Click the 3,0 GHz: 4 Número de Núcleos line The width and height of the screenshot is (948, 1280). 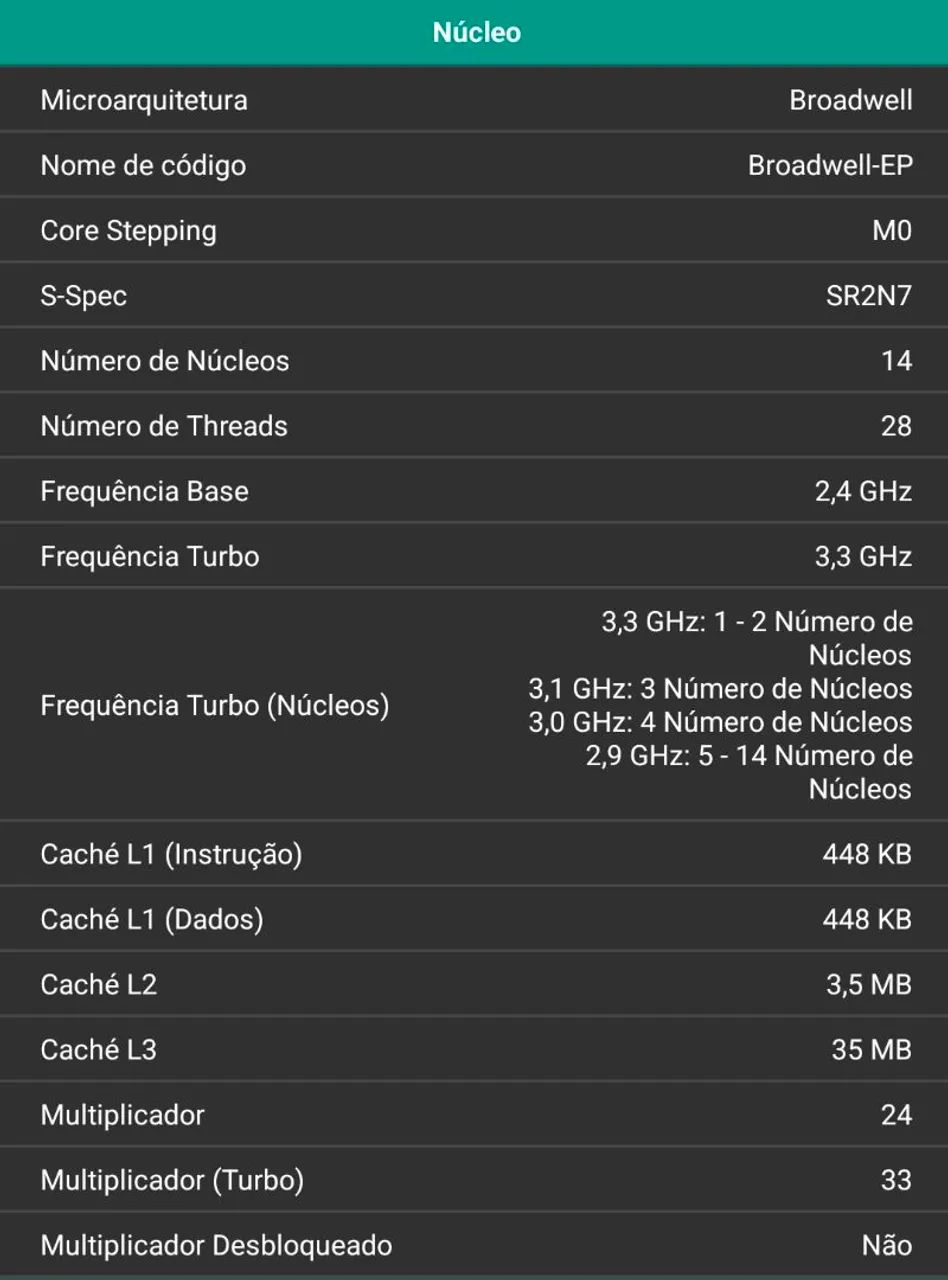pyautogui.click(x=720, y=722)
